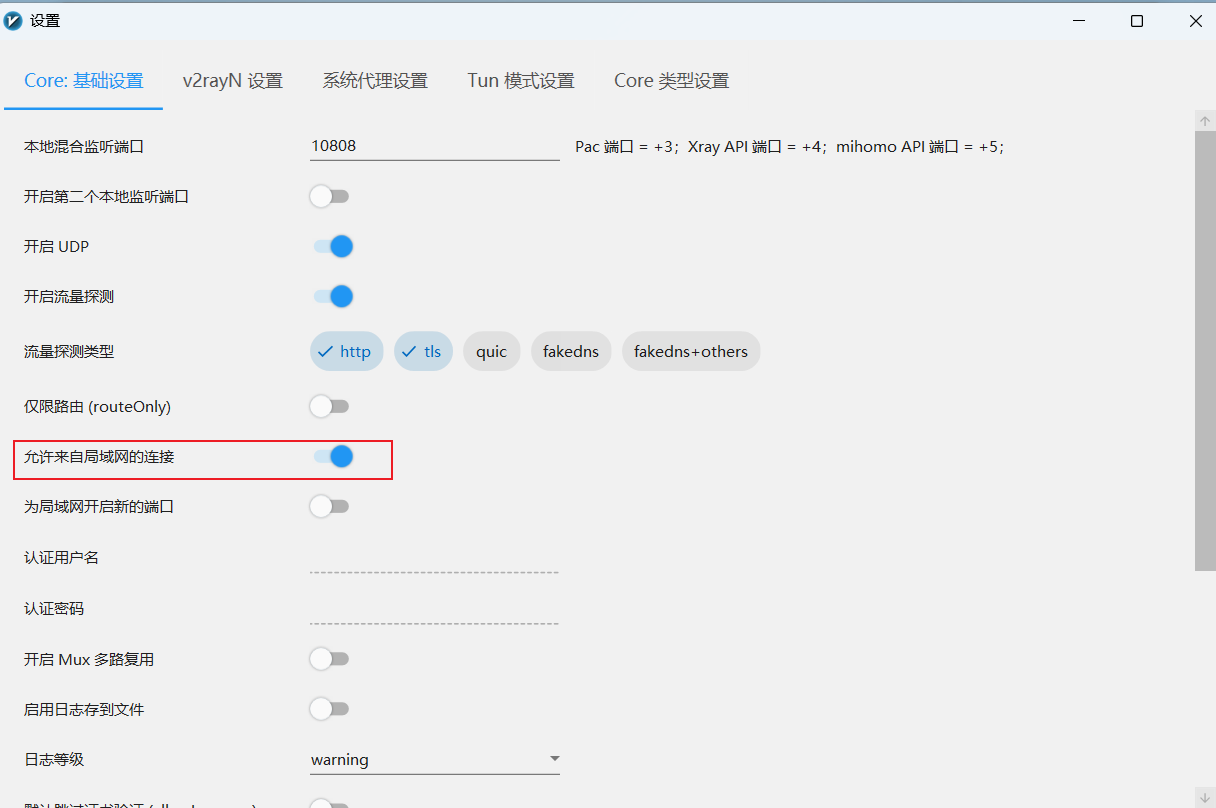Viewport: 1216px width, 808px height.
Task: Enable the 开启第二个本地监听端口 toggle
Action: [329, 196]
